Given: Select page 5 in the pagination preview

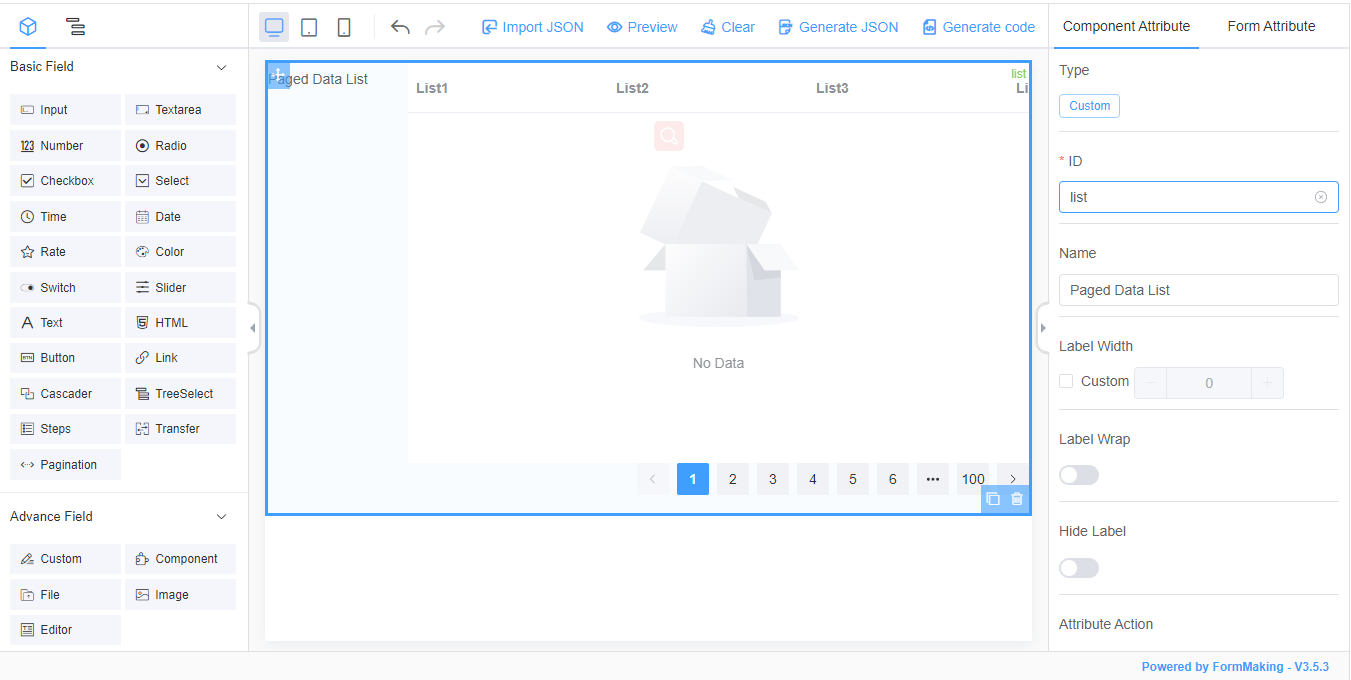Looking at the screenshot, I should pyautogui.click(x=853, y=479).
